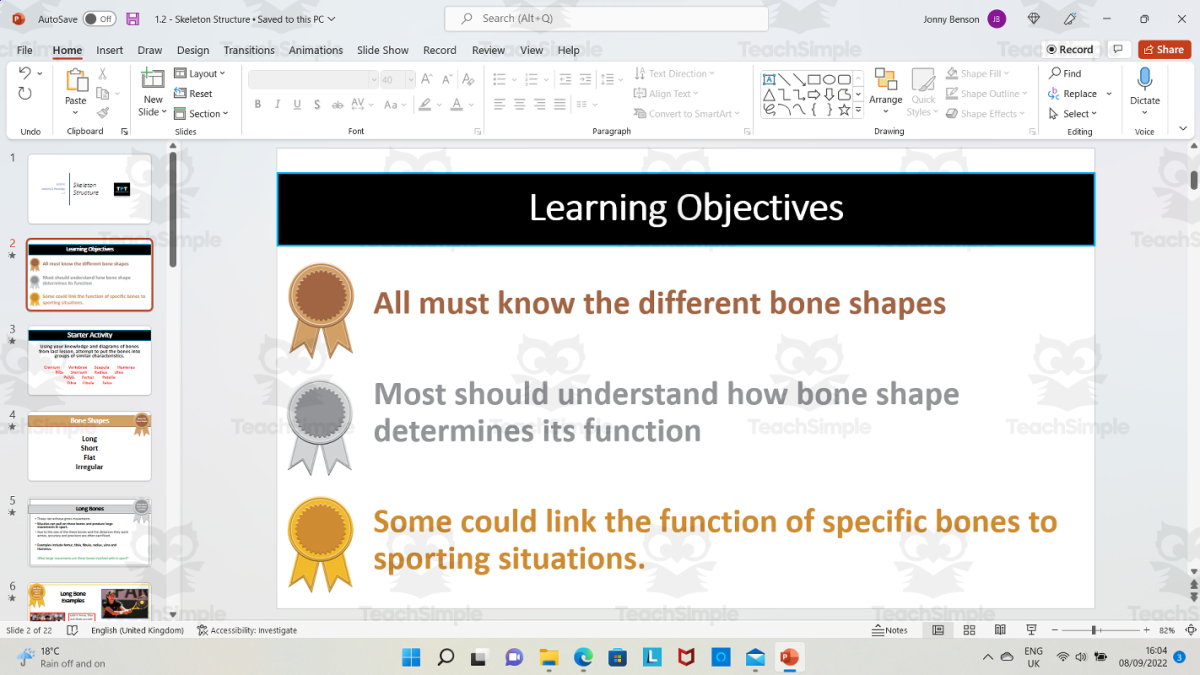The width and height of the screenshot is (1200, 675).
Task: Open the File menu
Action: (x=25, y=50)
